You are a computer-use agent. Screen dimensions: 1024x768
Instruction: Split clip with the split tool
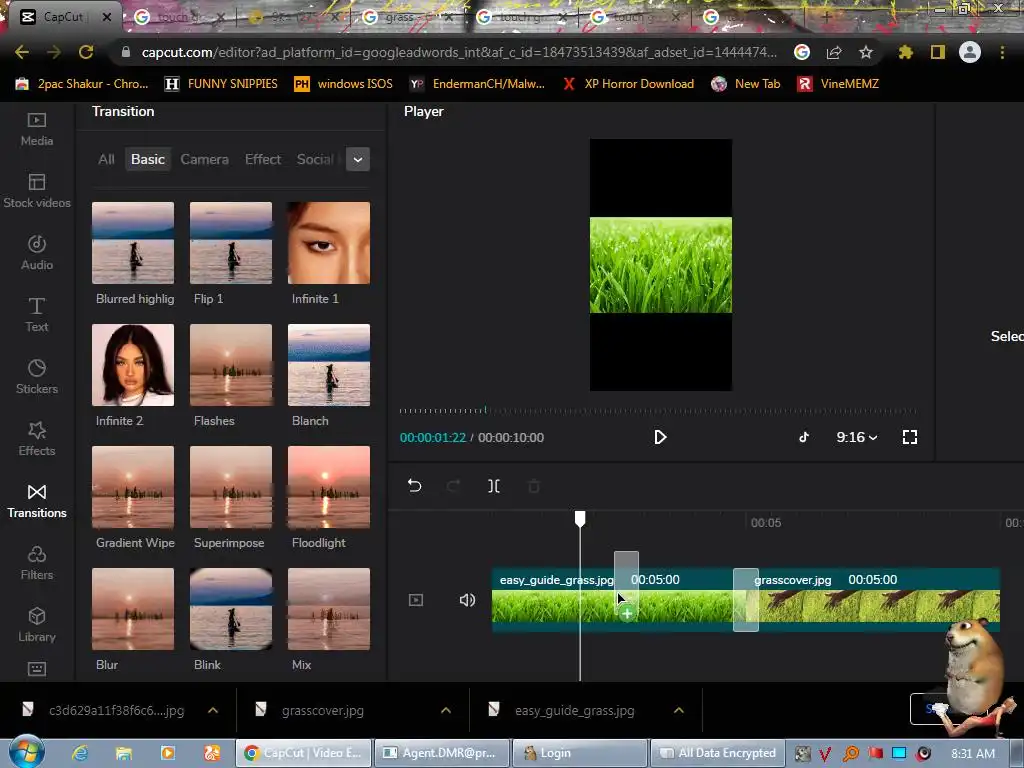click(x=494, y=486)
